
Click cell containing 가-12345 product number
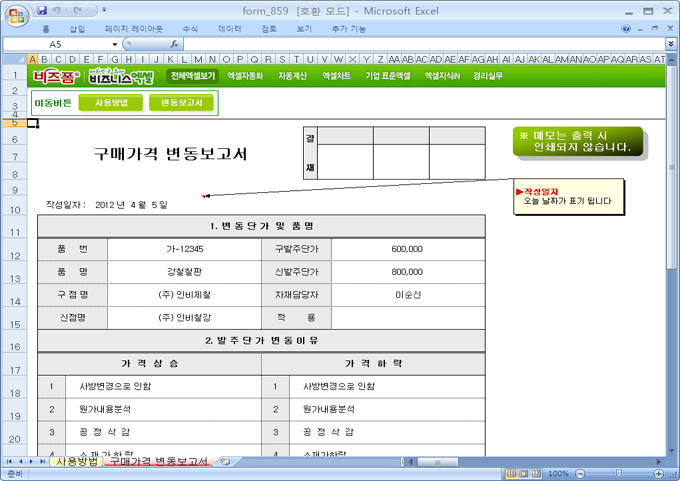pyautogui.click(x=185, y=248)
